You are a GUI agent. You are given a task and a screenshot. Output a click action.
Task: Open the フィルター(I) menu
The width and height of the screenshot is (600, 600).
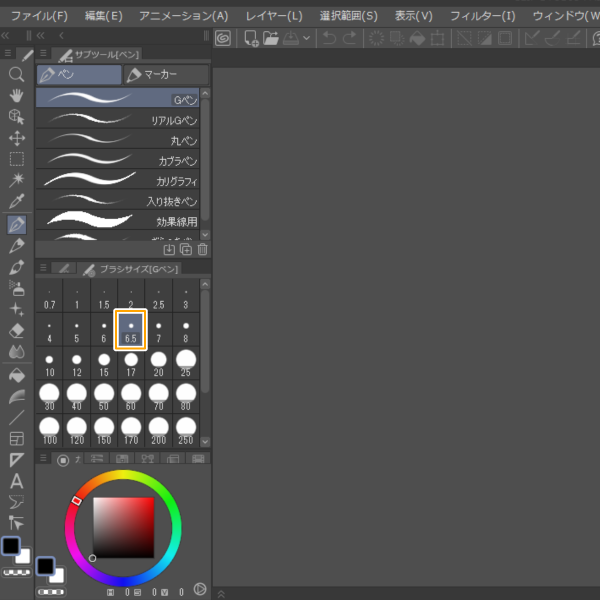coord(483,16)
